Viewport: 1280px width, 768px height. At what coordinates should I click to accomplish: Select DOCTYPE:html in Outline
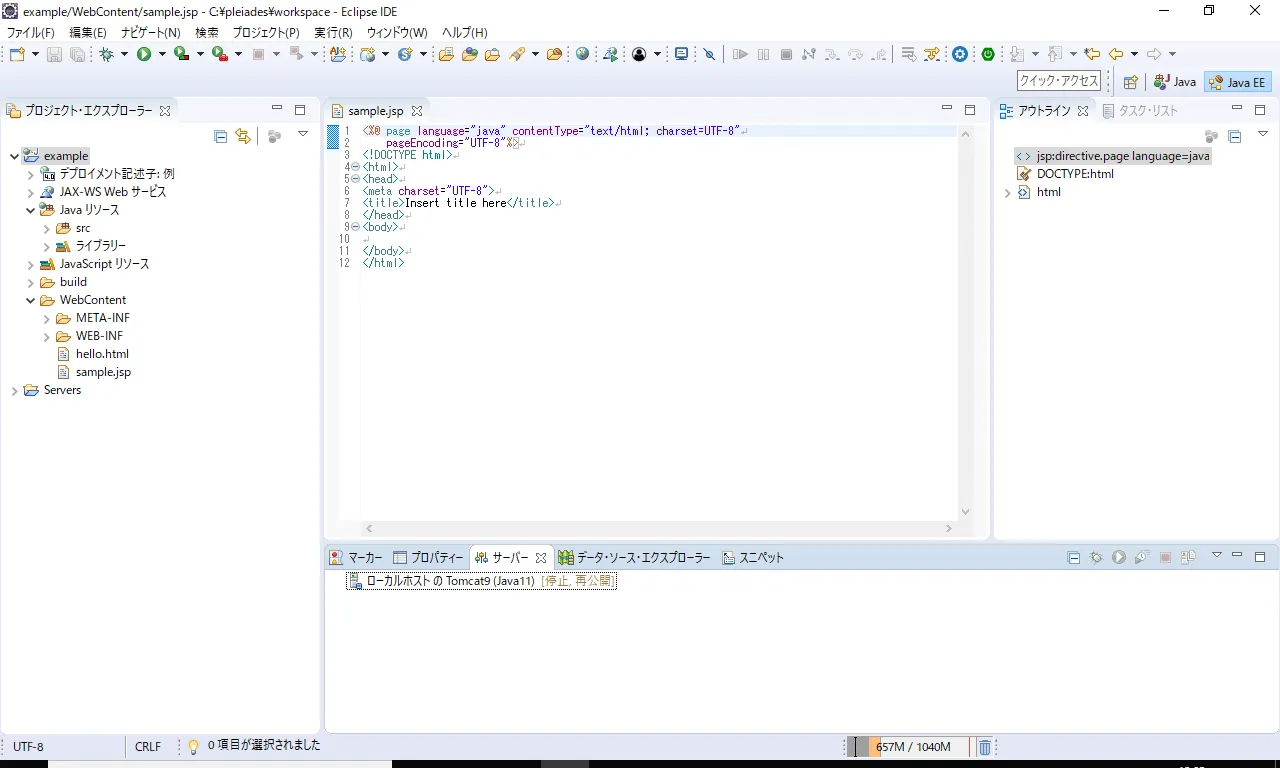[1075, 174]
